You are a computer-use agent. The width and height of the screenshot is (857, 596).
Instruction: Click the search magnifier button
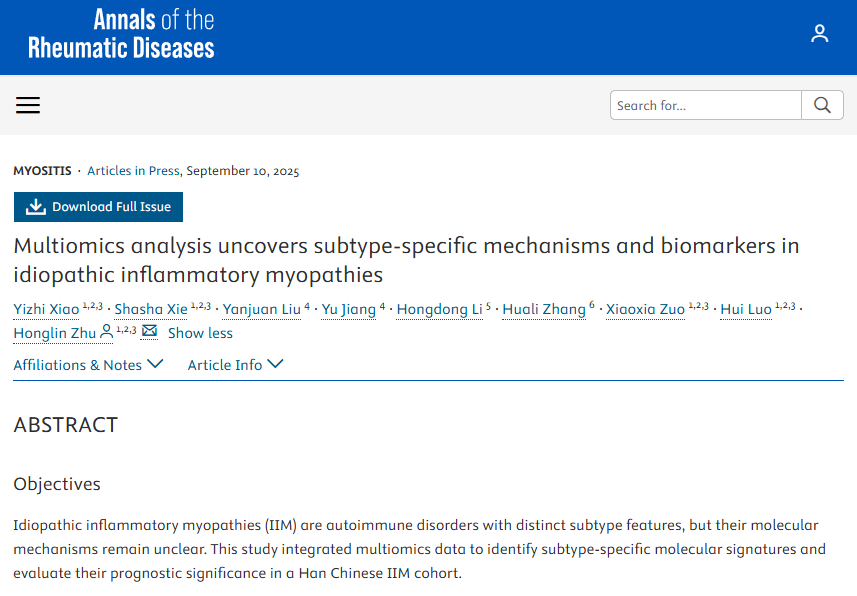[x=822, y=105]
